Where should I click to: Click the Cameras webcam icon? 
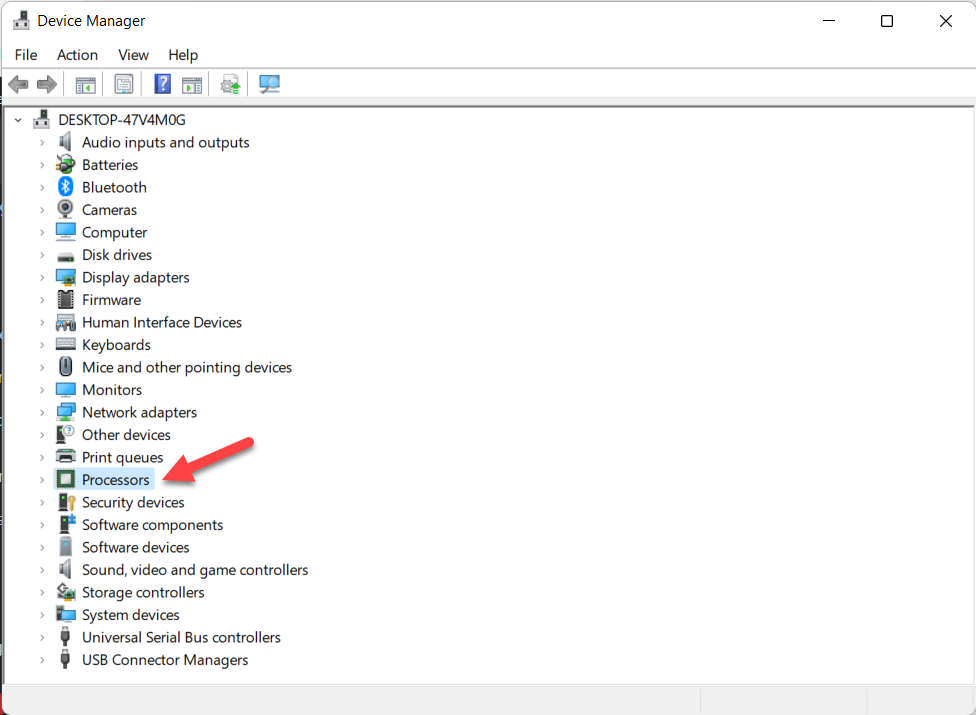[66, 210]
